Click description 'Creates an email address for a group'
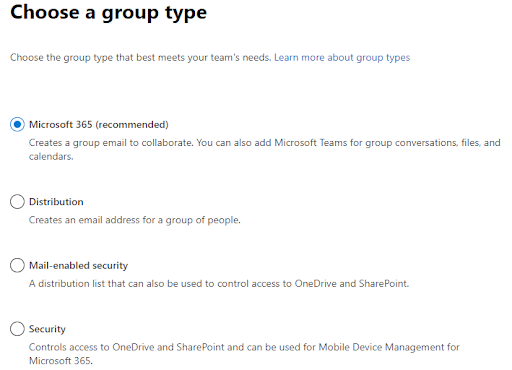 [x=135, y=220]
